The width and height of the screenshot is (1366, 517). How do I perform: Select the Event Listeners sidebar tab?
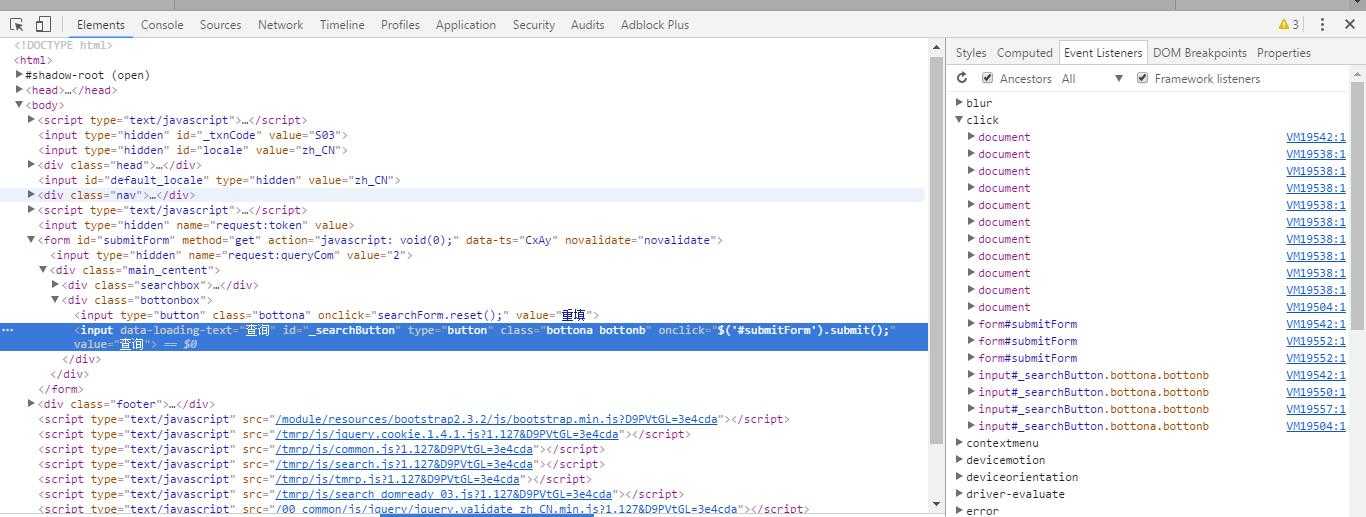point(1102,53)
